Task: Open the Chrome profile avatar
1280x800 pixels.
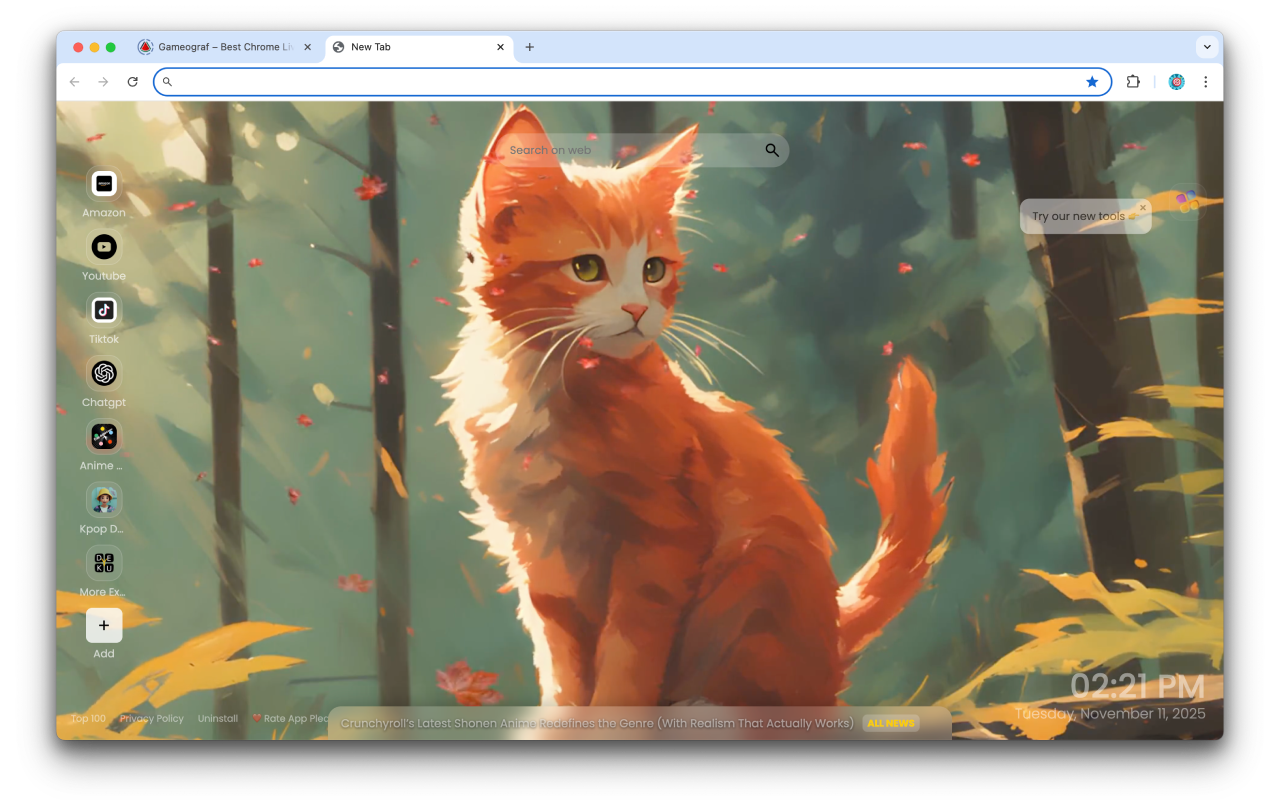Action: coord(1176,82)
